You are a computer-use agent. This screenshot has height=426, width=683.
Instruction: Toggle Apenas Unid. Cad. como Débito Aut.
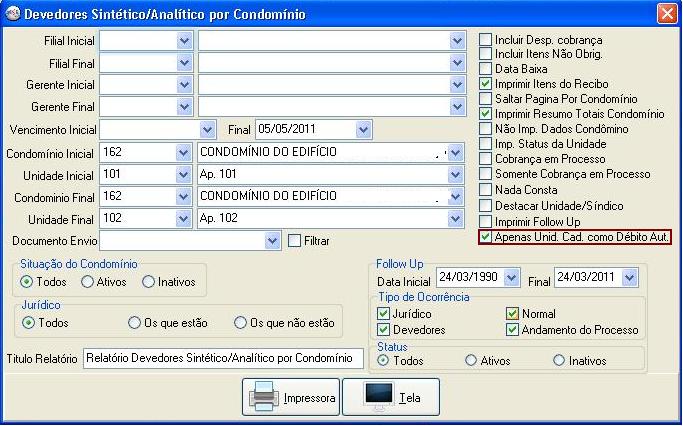(486, 237)
